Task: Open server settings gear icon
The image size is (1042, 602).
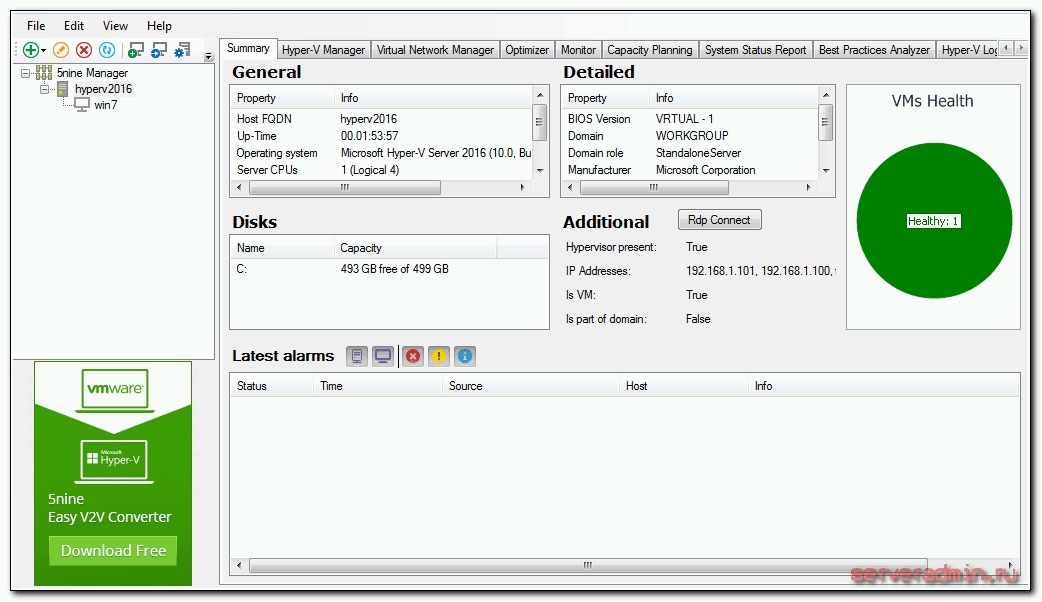Action: 183,50
